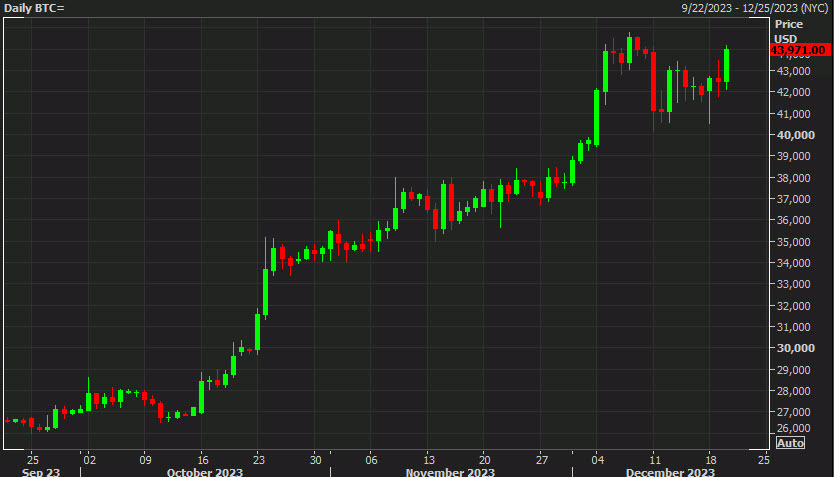Click the November 2023 month label
The image size is (834, 477).
pyautogui.click(x=449, y=472)
